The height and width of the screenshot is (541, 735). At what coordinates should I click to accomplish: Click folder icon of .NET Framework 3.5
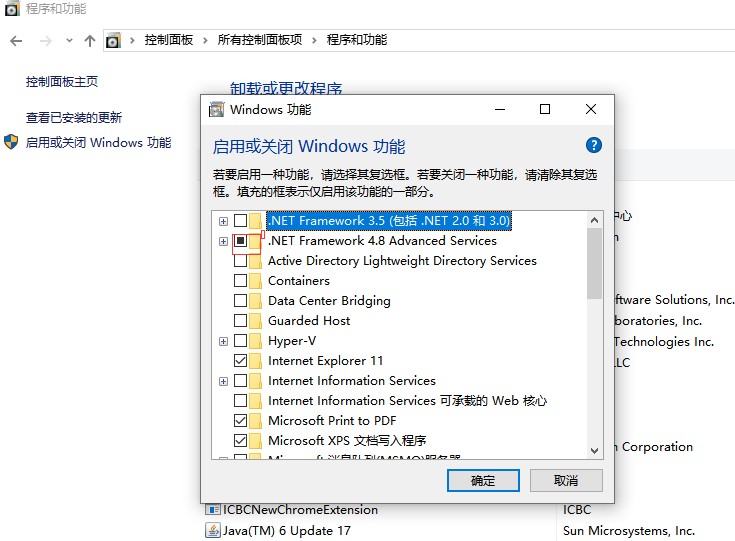[255, 220]
